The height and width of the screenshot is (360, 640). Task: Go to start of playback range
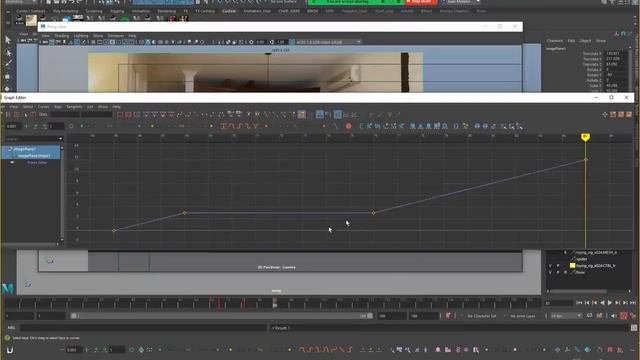point(579,303)
